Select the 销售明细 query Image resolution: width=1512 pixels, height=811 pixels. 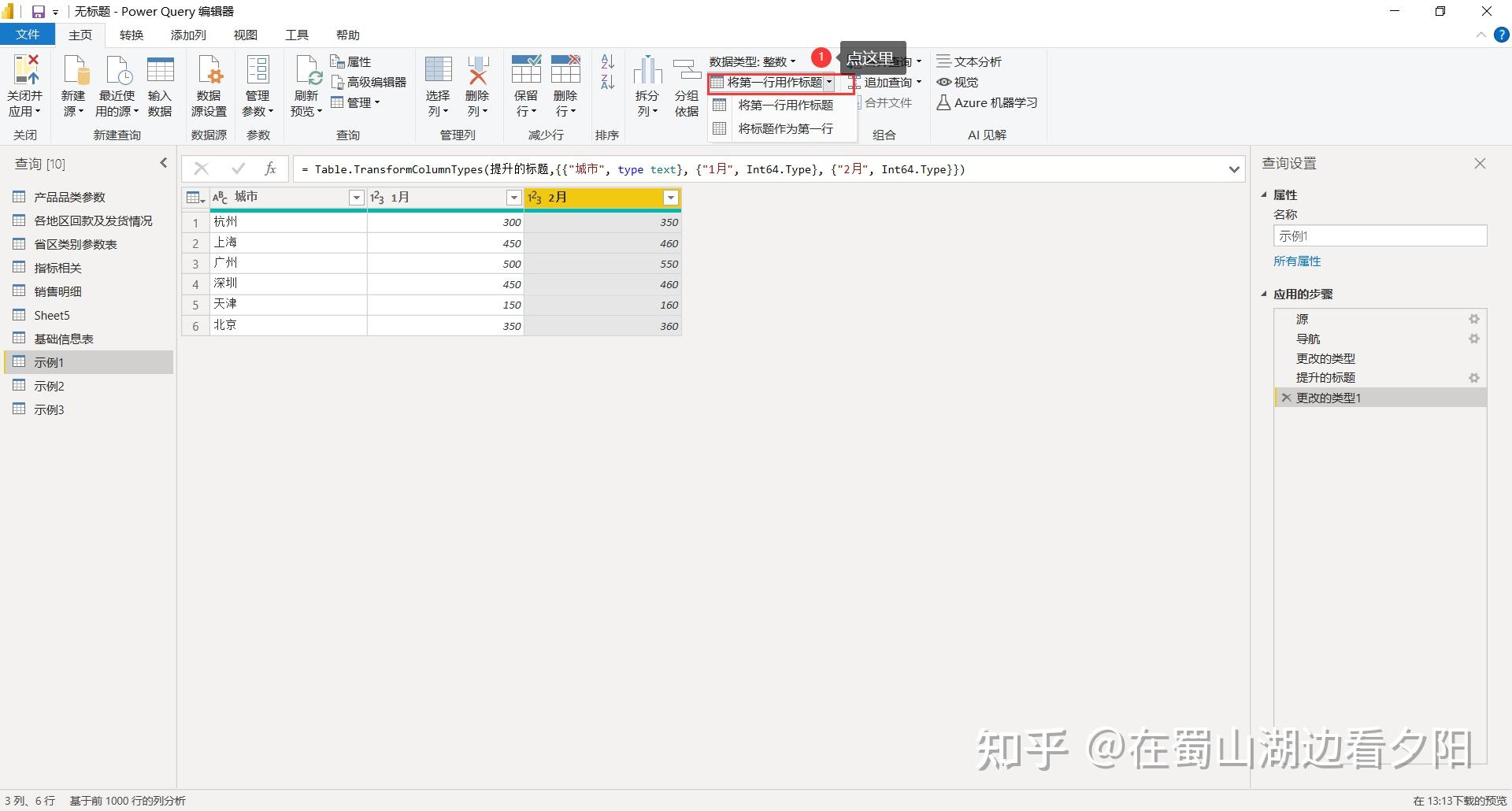[88, 291]
